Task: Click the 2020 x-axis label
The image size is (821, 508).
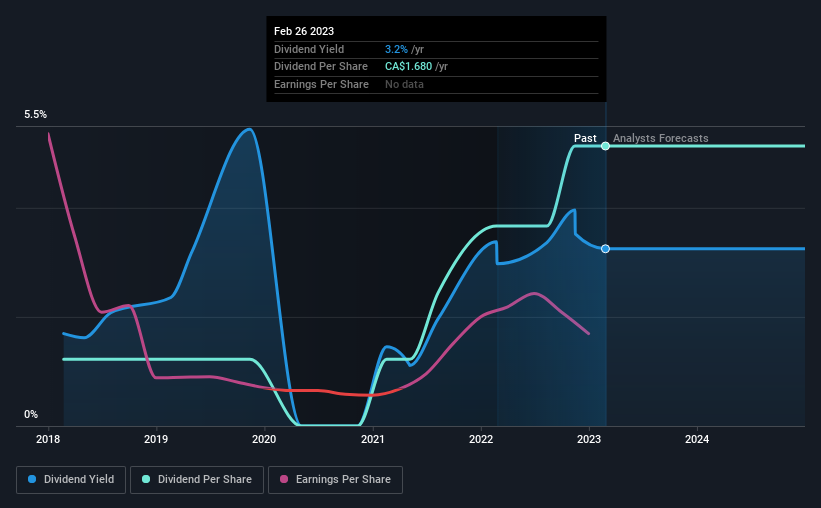Action: [x=264, y=439]
